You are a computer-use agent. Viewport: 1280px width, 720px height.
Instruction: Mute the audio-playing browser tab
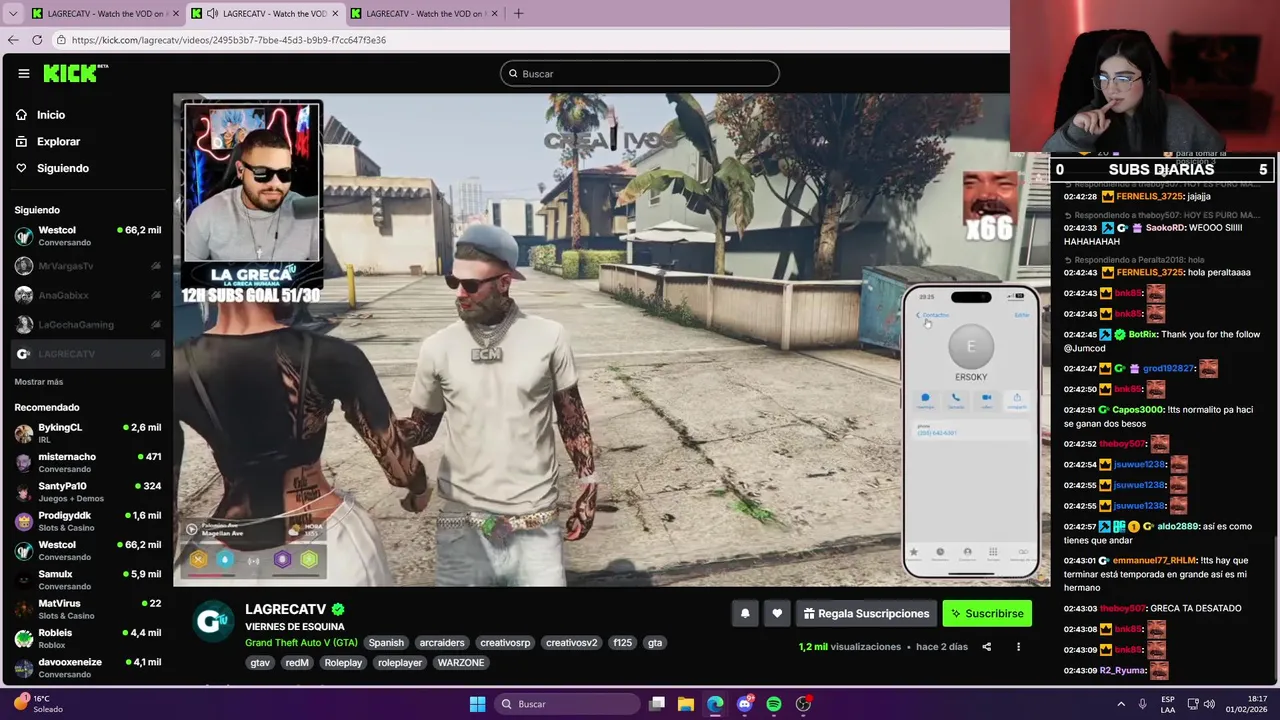coord(212,13)
